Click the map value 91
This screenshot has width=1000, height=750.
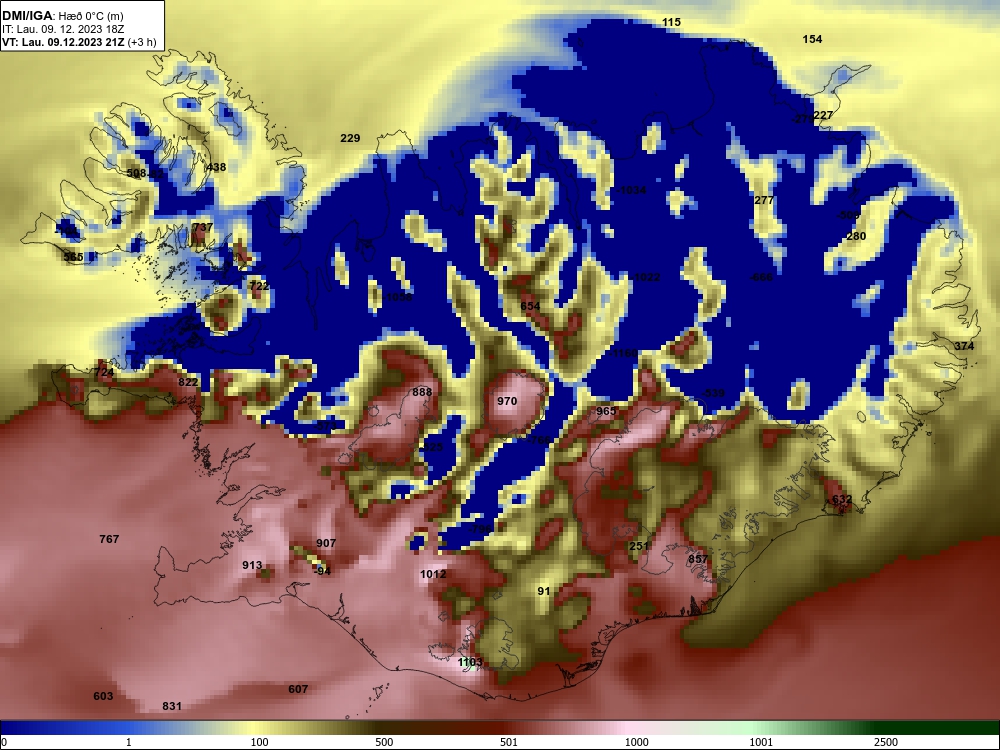point(543,592)
